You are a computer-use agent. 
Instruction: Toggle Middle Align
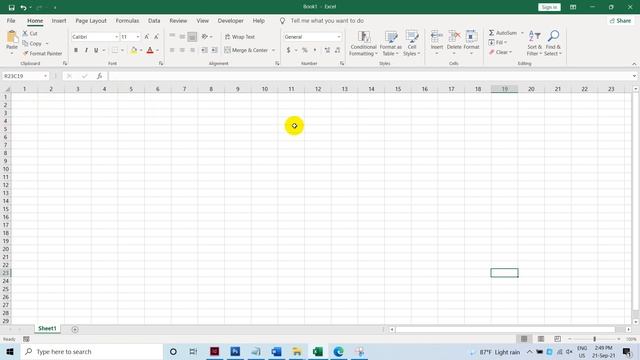point(182,36)
